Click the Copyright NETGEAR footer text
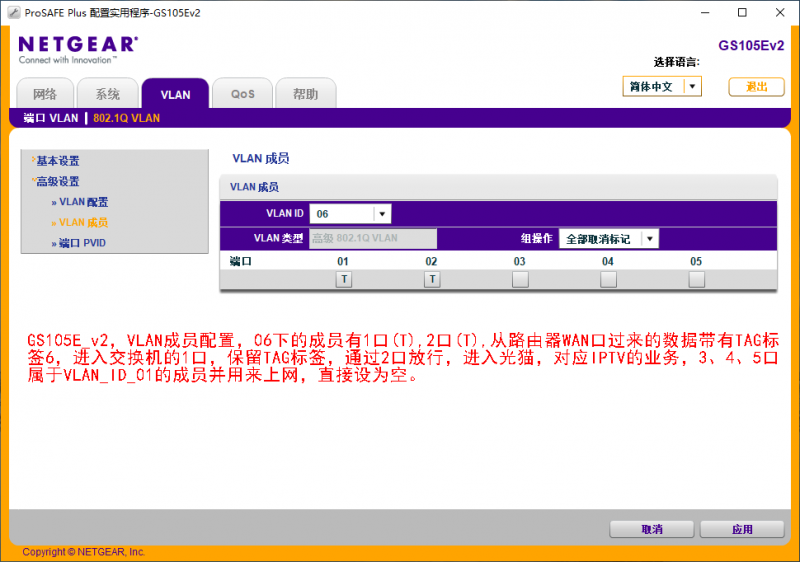 click(x=83, y=552)
